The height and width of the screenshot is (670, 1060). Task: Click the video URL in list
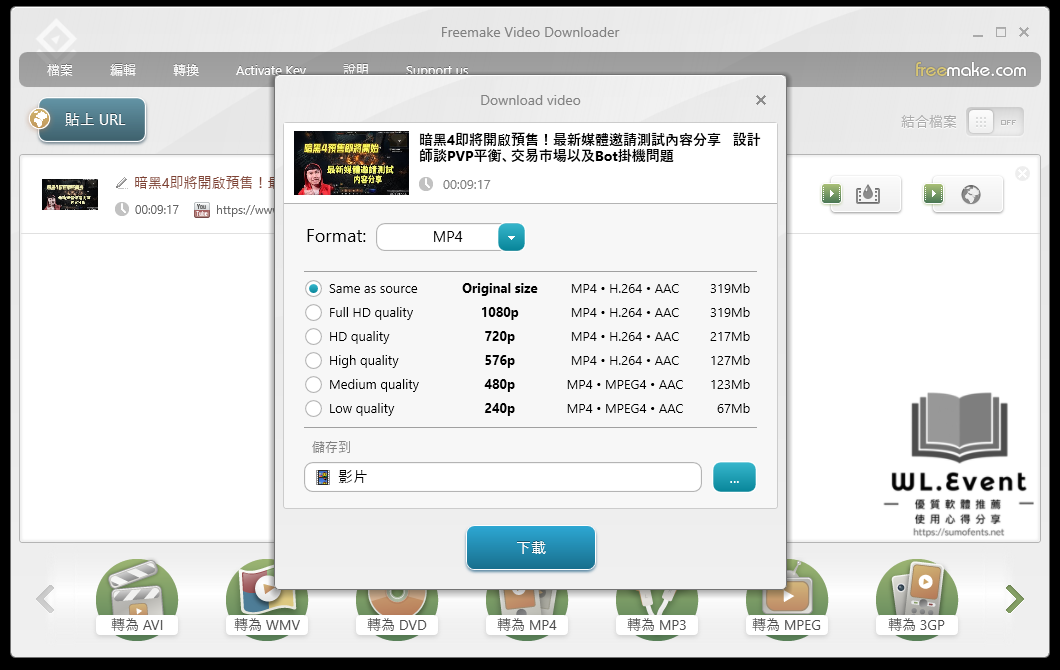tap(245, 210)
